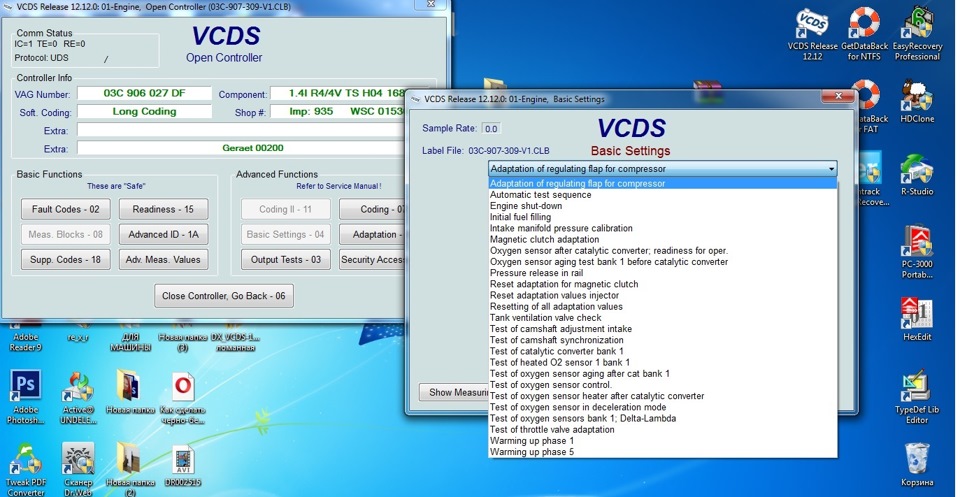This screenshot has height=497, width=960.
Task: Open the Recycle Bin (Корзина) icon
Action: coord(917,465)
